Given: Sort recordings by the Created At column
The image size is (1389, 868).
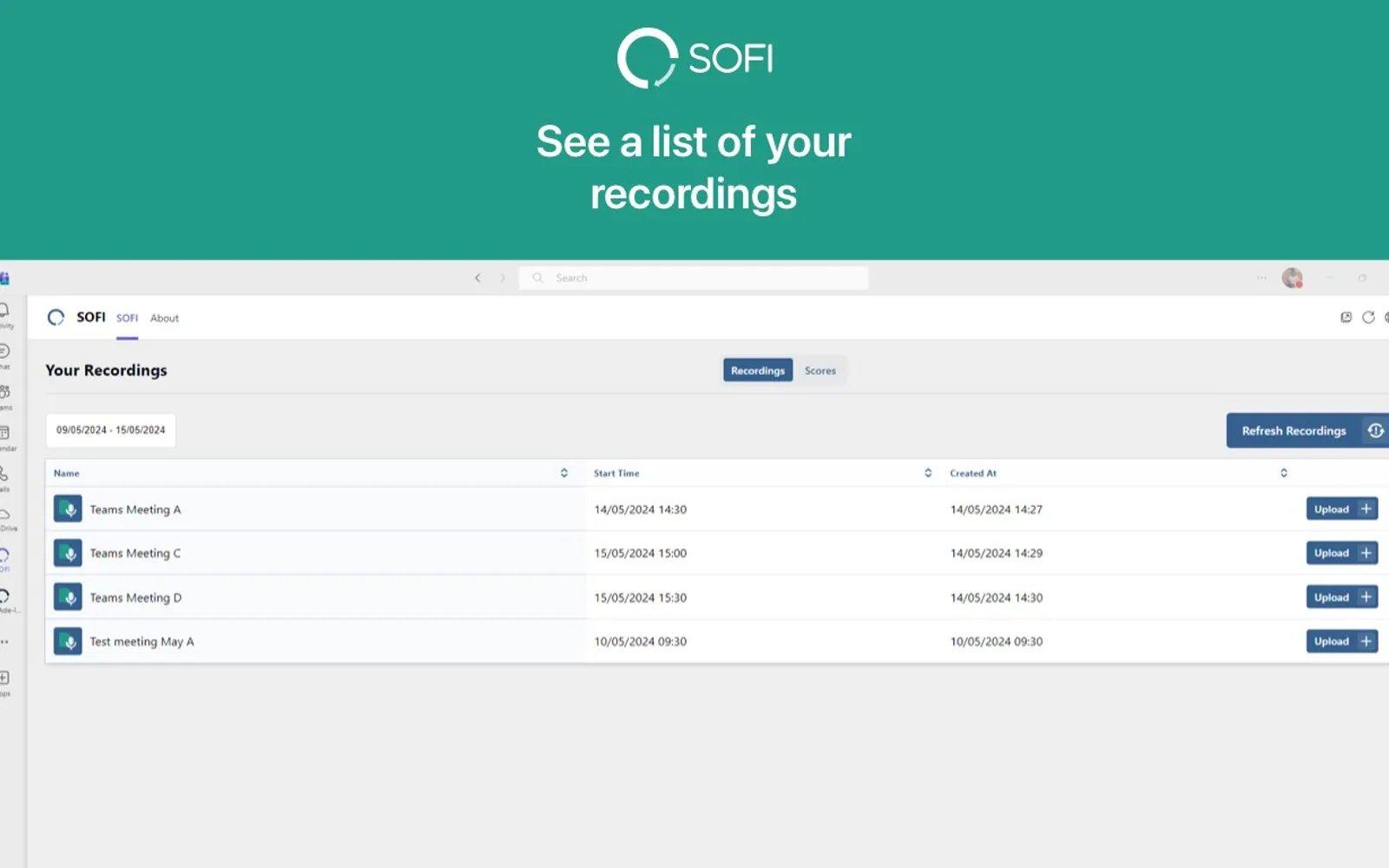Looking at the screenshot, I should coord(1284,473).
